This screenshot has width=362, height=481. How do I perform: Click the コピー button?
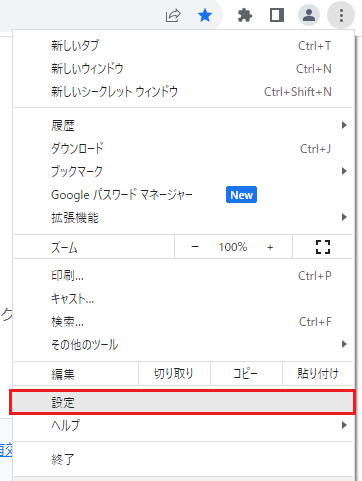click(x=246, y=374)
